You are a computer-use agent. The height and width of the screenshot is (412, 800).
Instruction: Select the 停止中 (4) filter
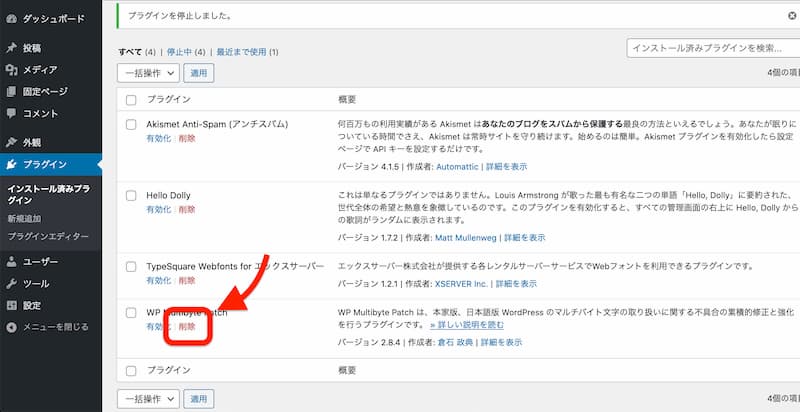[x=186, y=52]
